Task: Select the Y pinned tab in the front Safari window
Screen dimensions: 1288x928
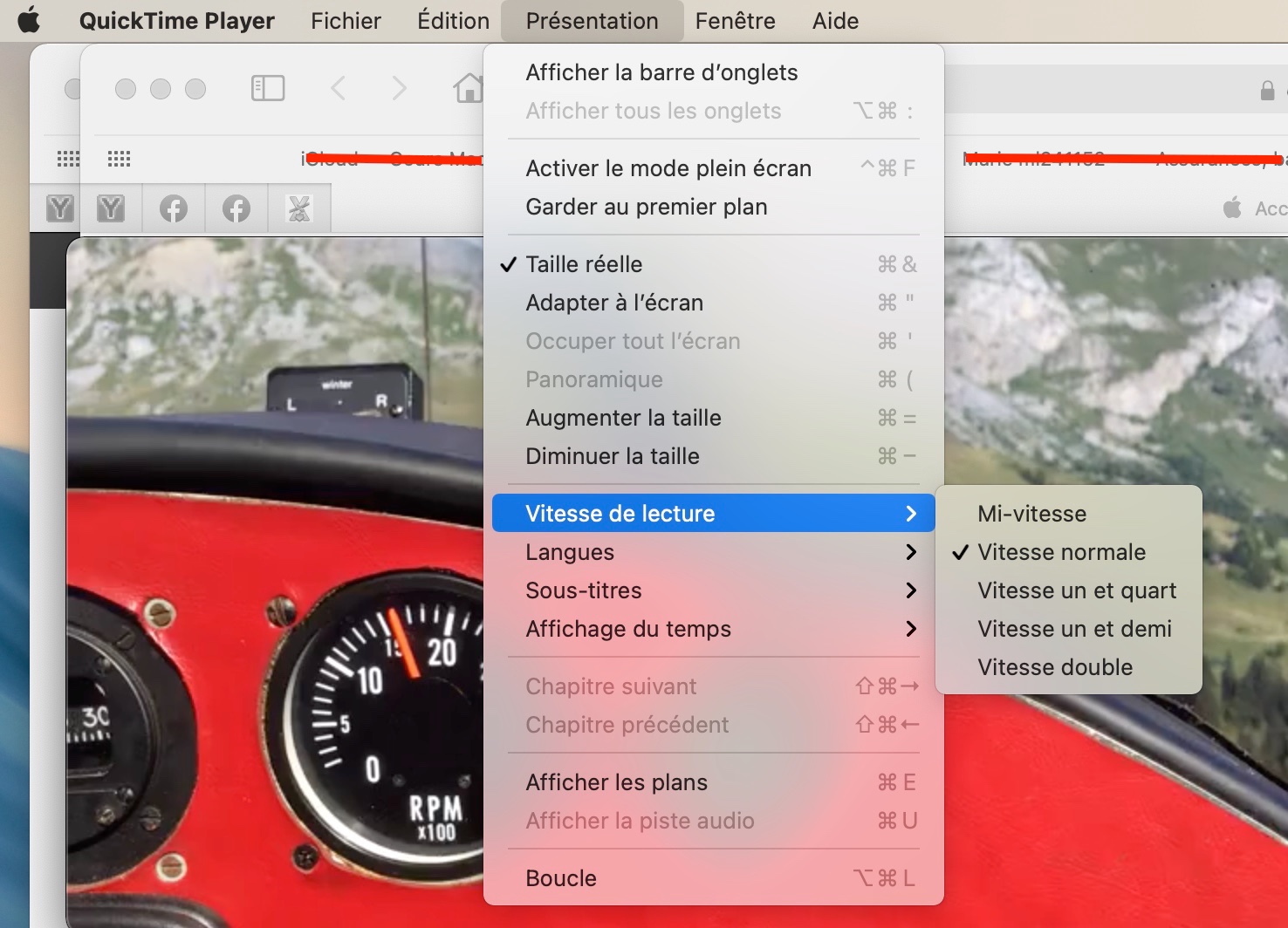Action: coord(111,208)
